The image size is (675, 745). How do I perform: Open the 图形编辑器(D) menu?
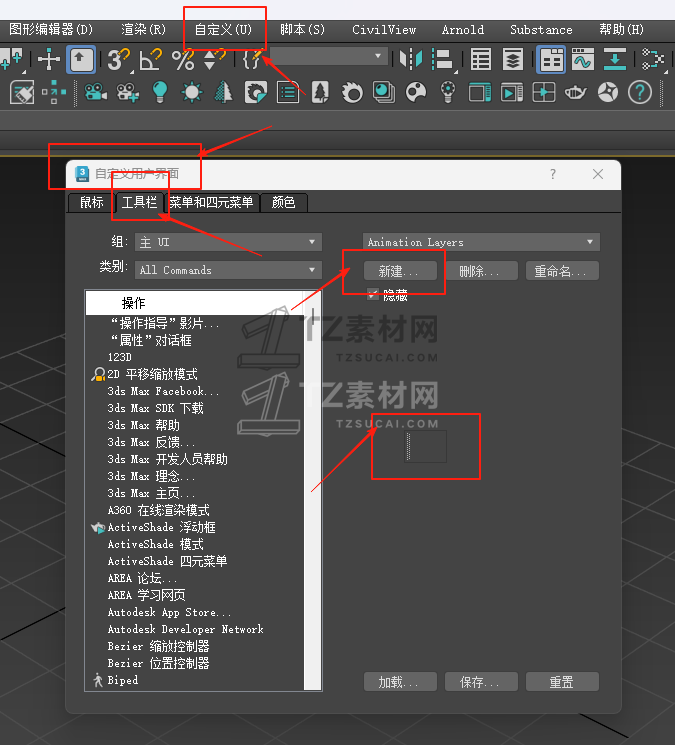tap(51, 29)
